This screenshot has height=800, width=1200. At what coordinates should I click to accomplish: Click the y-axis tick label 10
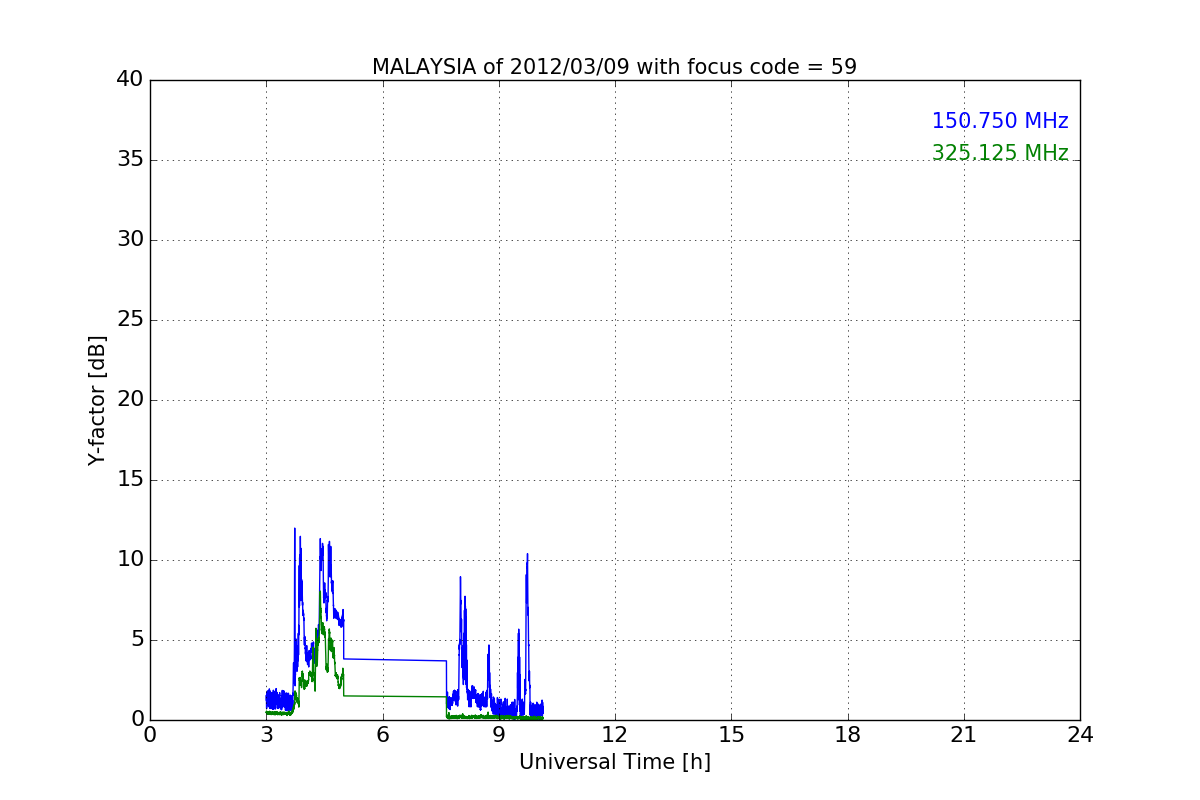130,560
